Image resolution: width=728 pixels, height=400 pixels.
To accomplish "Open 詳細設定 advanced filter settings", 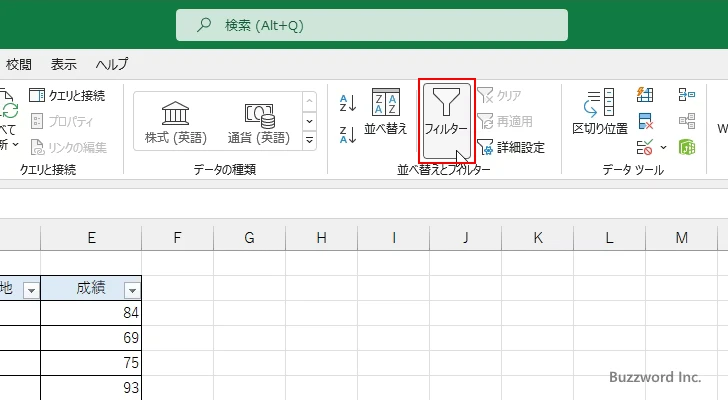I will click(511, 148).
